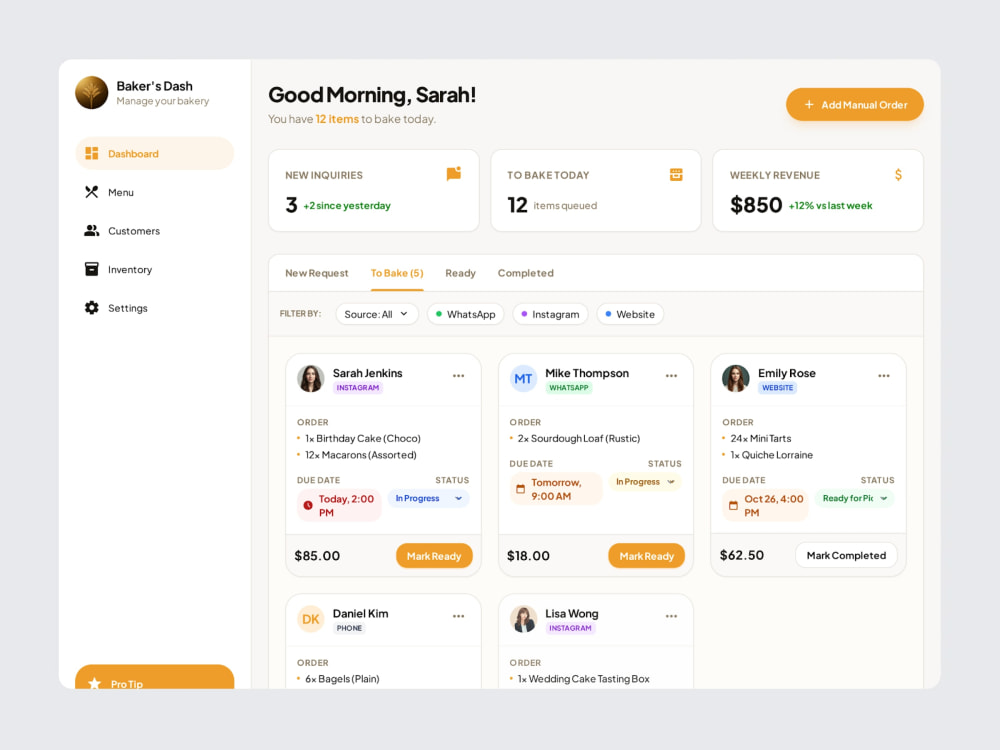This screenshot has height=750, width=1000.
Task: Click the Customers people icon
Action: (92, 231)
